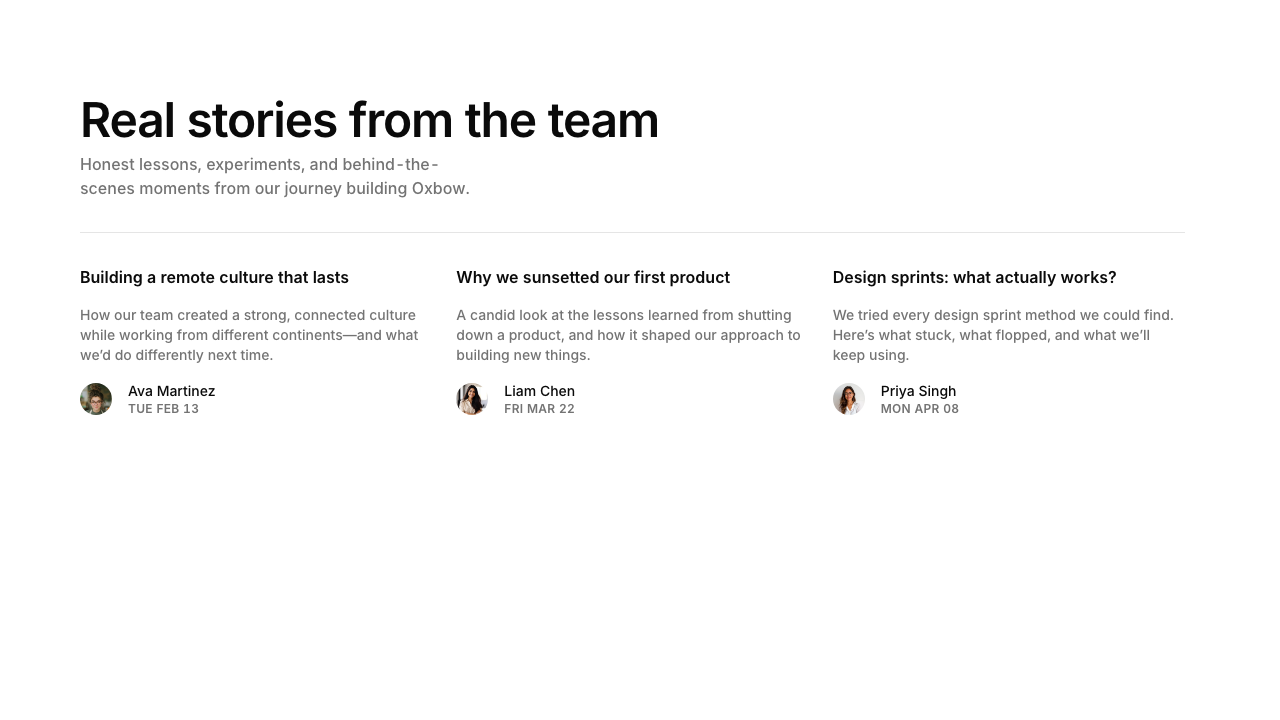Click the author name Priya Singh
This screenshot has height=720, width=1280.
[x=918, y=391]
